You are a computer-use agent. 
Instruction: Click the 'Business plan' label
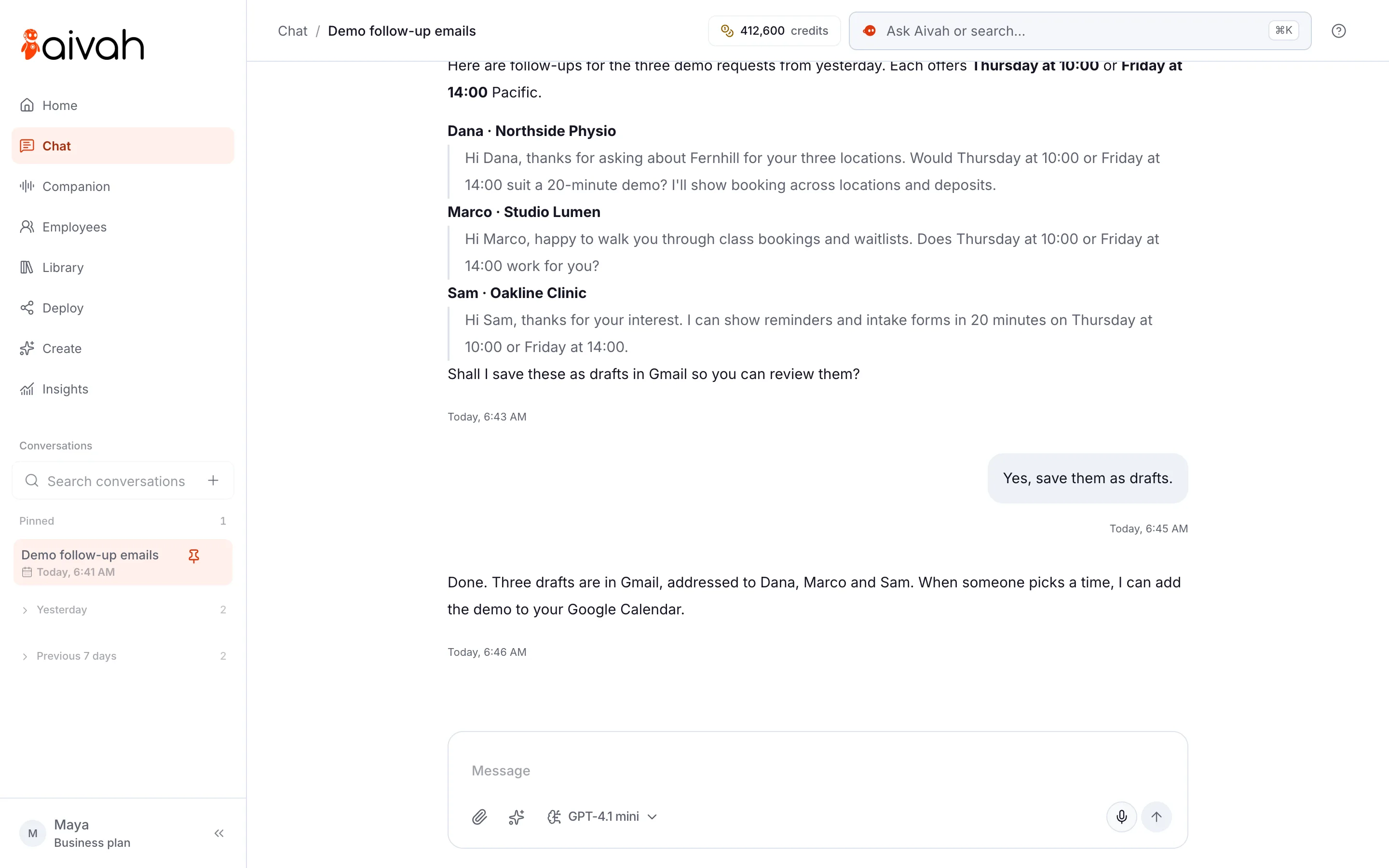(92, 843)
